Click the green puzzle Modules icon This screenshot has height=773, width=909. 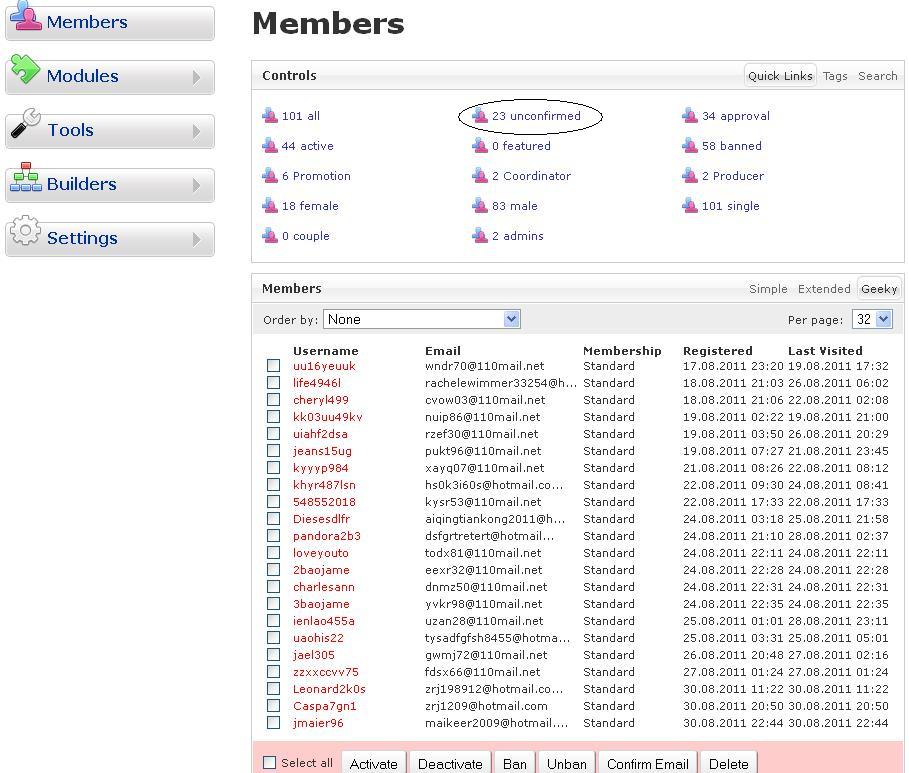click(x=25, y=72)
